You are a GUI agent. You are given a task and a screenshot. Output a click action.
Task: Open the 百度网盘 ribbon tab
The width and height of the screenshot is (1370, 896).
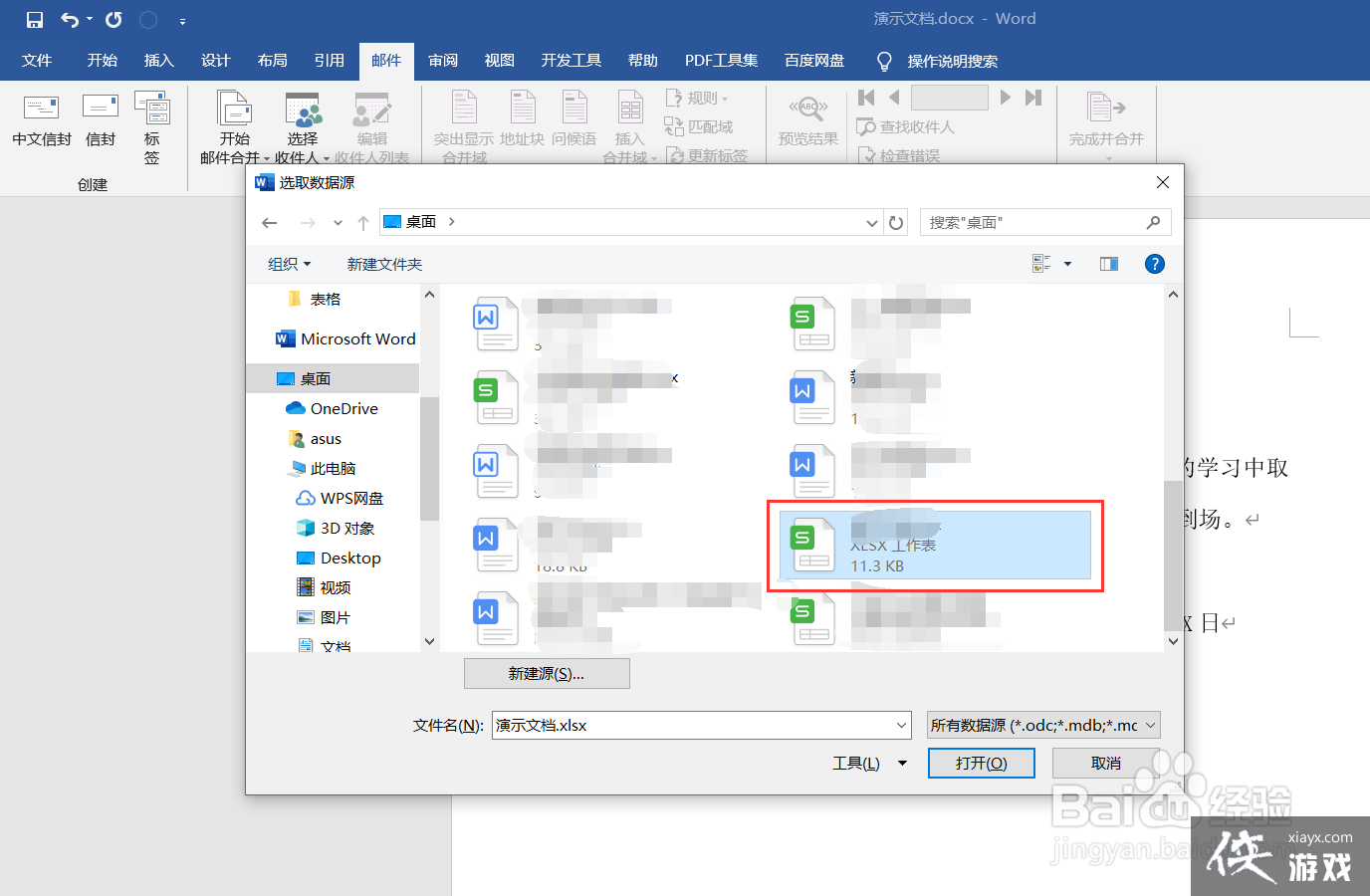(813, 61)
